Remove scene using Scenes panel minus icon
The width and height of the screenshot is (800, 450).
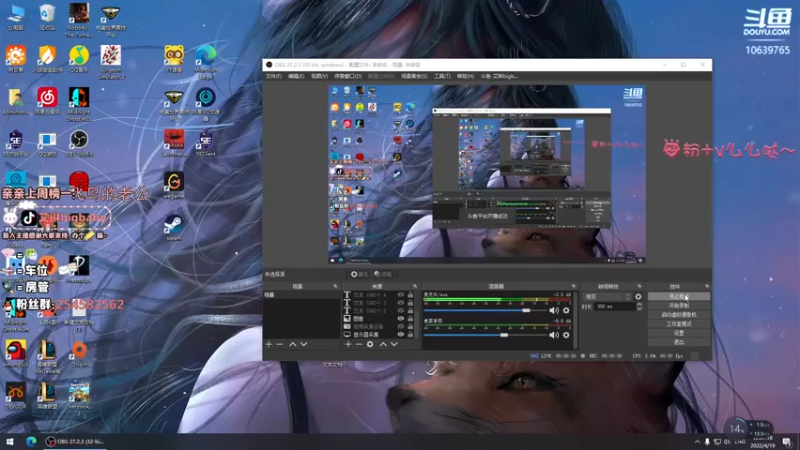click(x=280, y=344)
